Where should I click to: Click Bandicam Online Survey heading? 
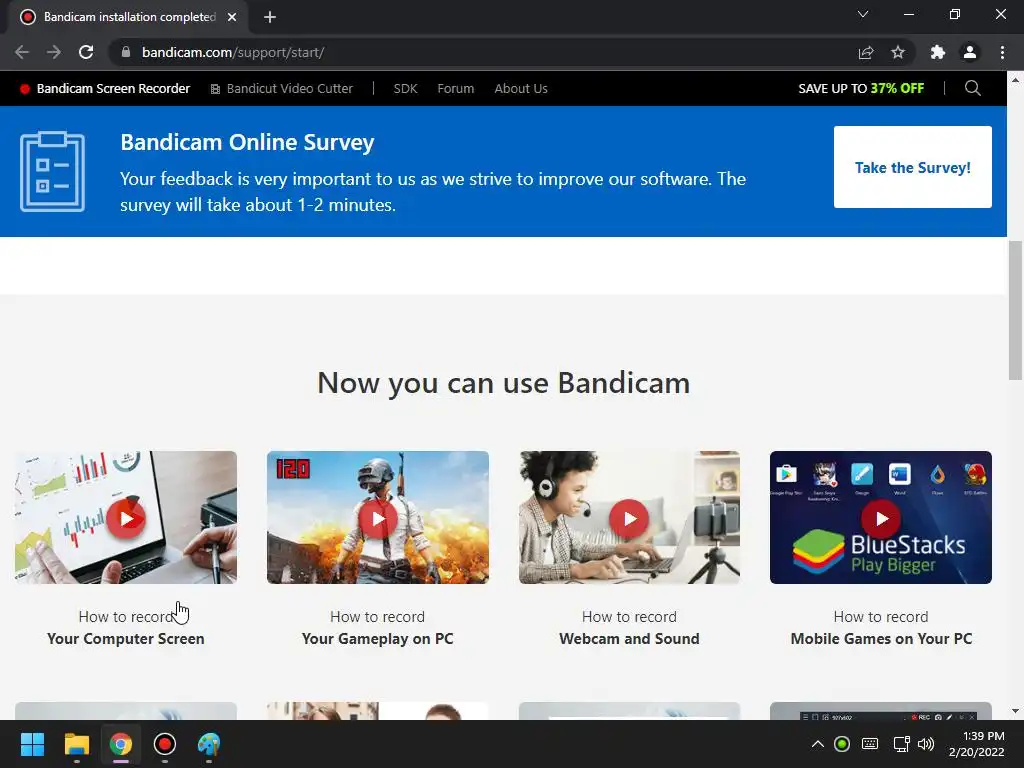247,142
